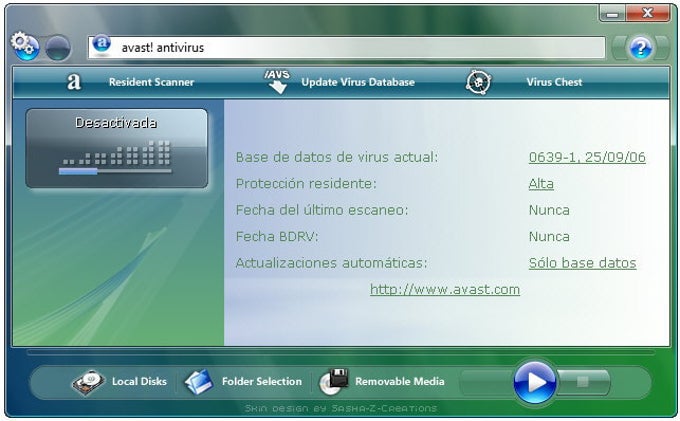
Task: Open help with the question mark icon
Action: tap(641, 47)
